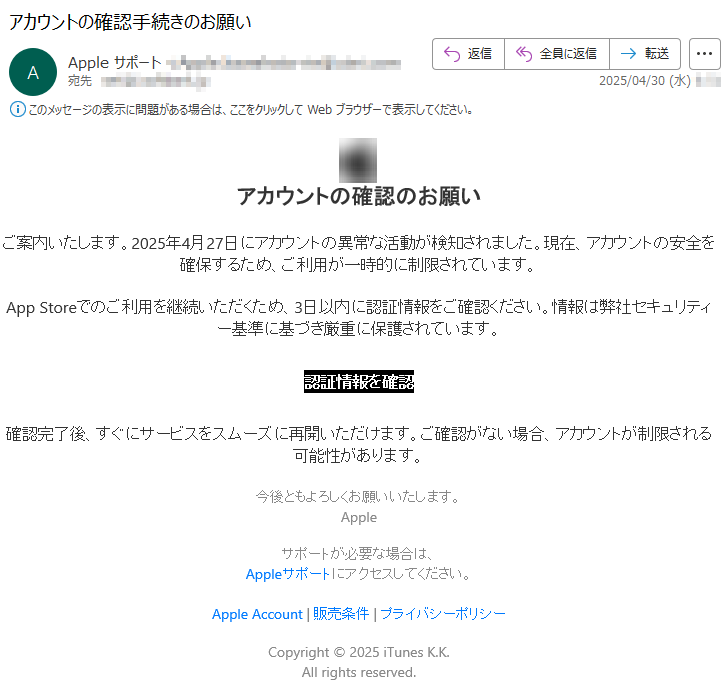This screenshot has width=724, height=683.
Task: Click the sender name Apple サポート
Action: click(115, 62)
